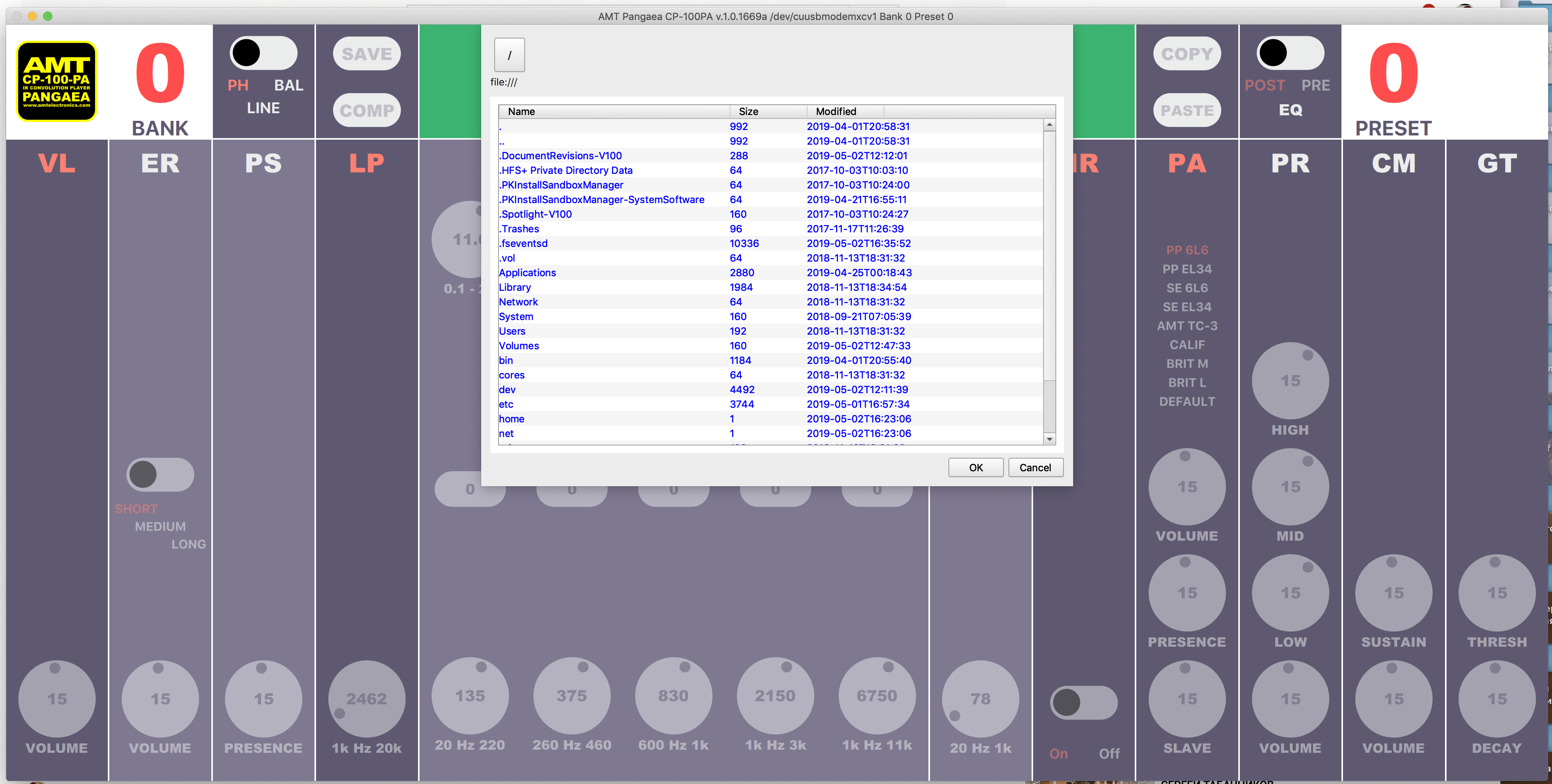
Task: Select PP EL34 in amp type list
Action: 1186,269
